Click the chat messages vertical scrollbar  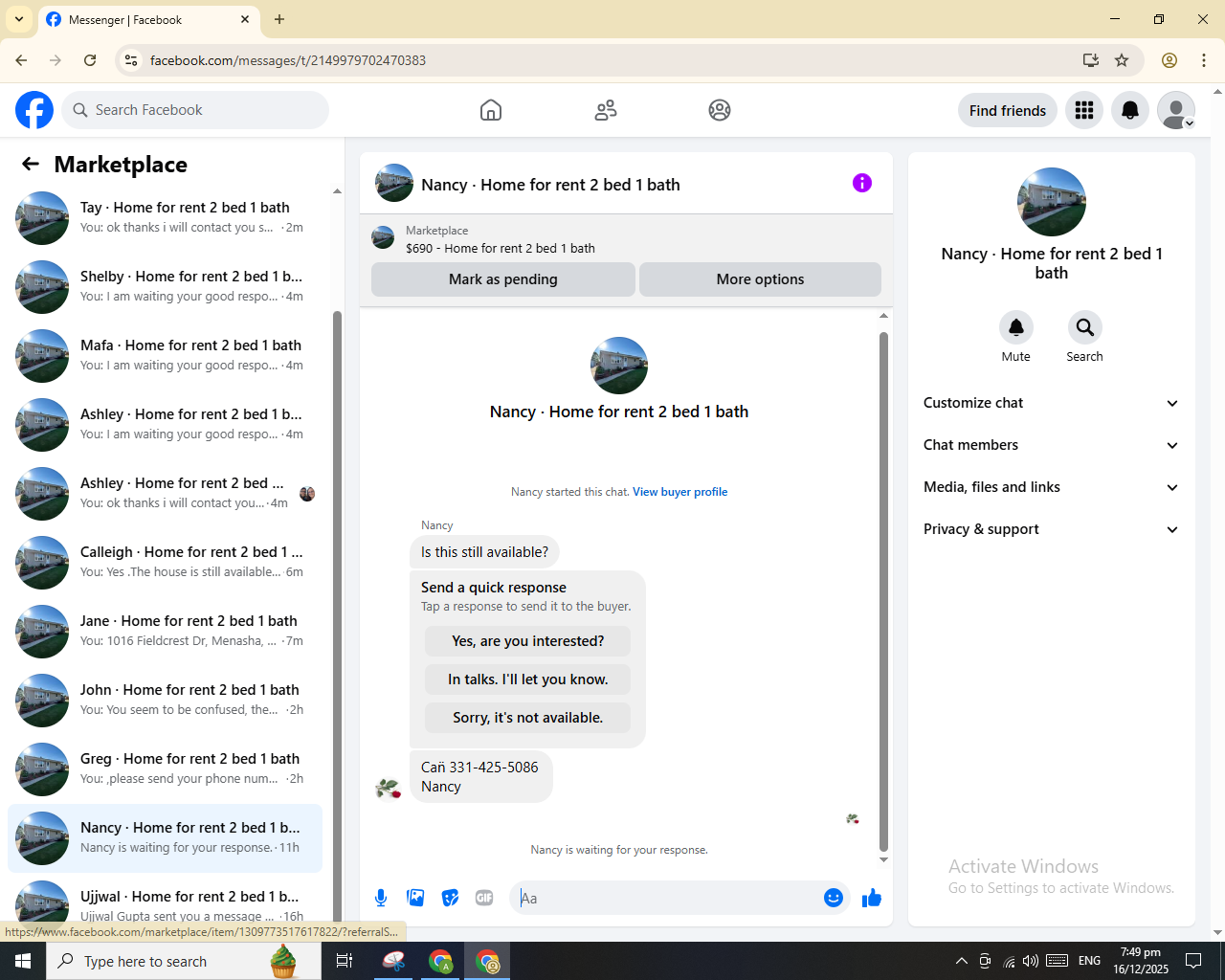click(x=883, y=591)
